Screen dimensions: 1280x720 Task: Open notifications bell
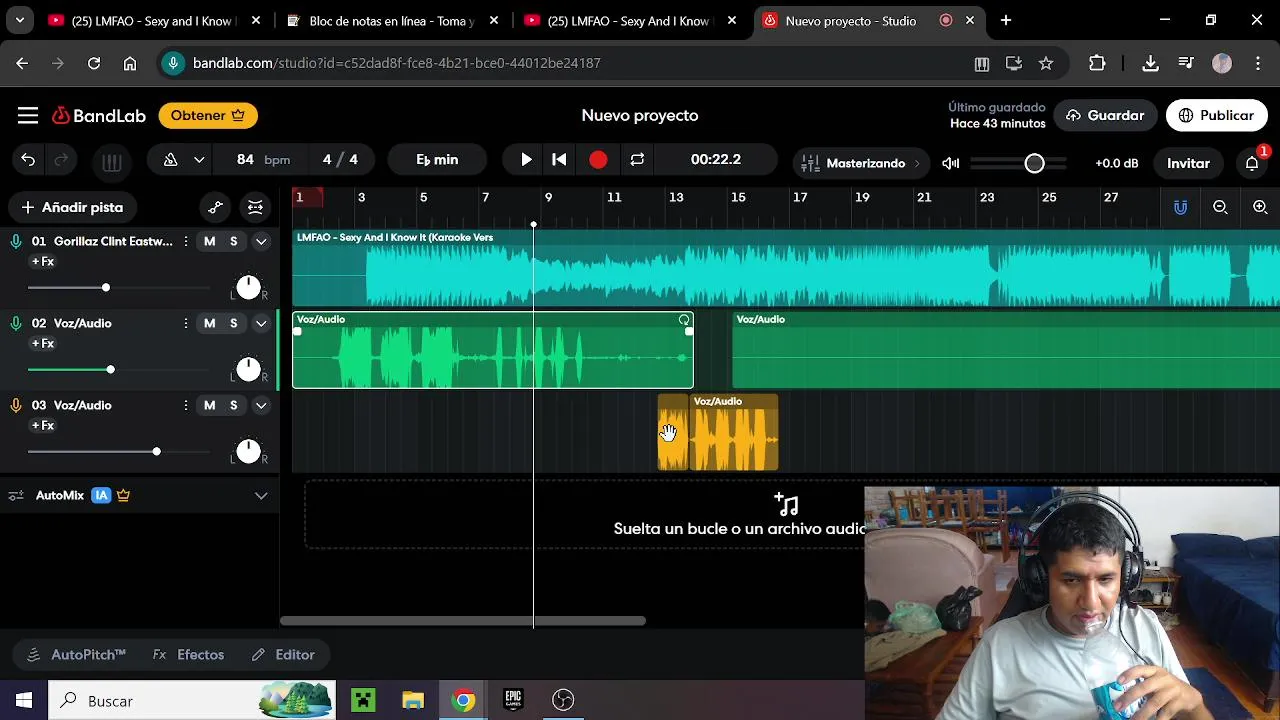pyautogui.click(x=1252, y=163)
